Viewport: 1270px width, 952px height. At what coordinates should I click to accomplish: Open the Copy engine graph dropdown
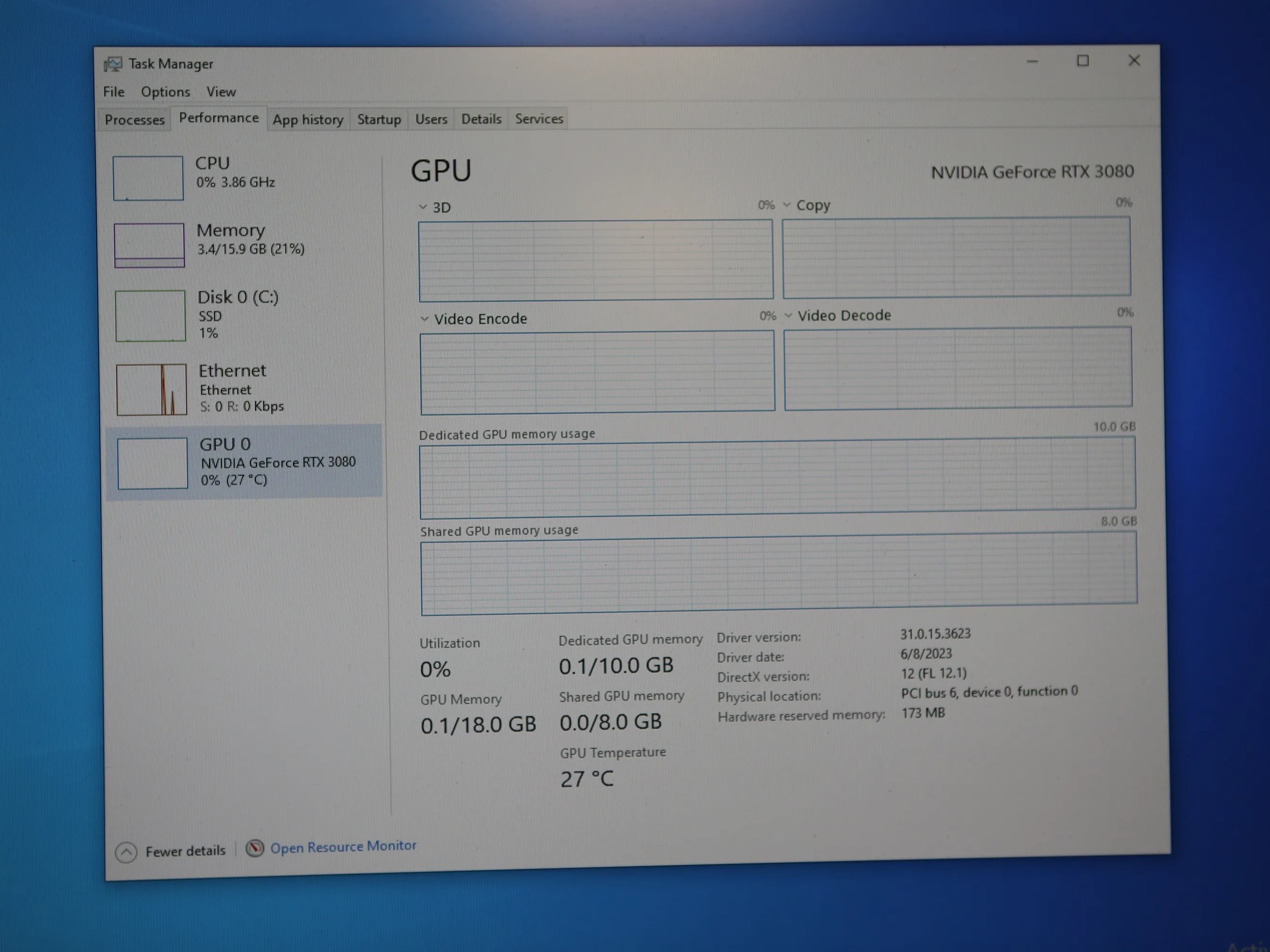(x=787, y=205)
